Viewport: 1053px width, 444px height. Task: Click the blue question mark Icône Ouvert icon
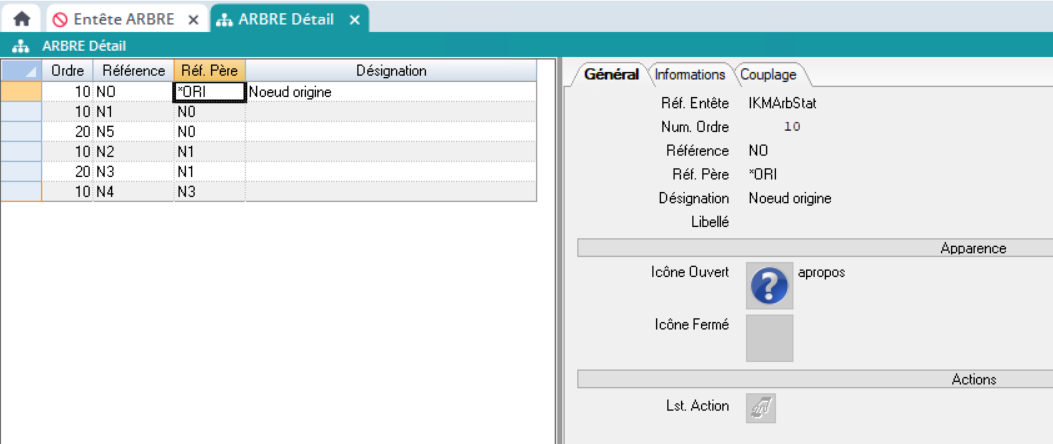(x=769, y=286)
